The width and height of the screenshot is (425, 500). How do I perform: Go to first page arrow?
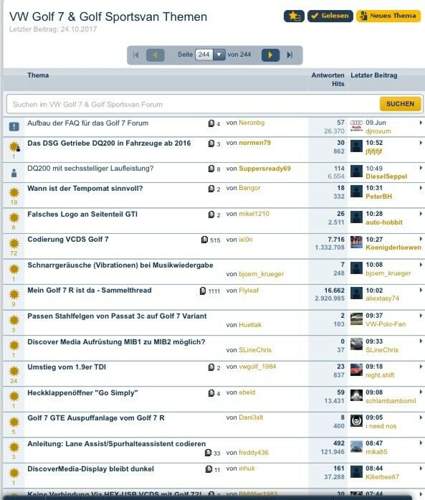tap(136, 55)
